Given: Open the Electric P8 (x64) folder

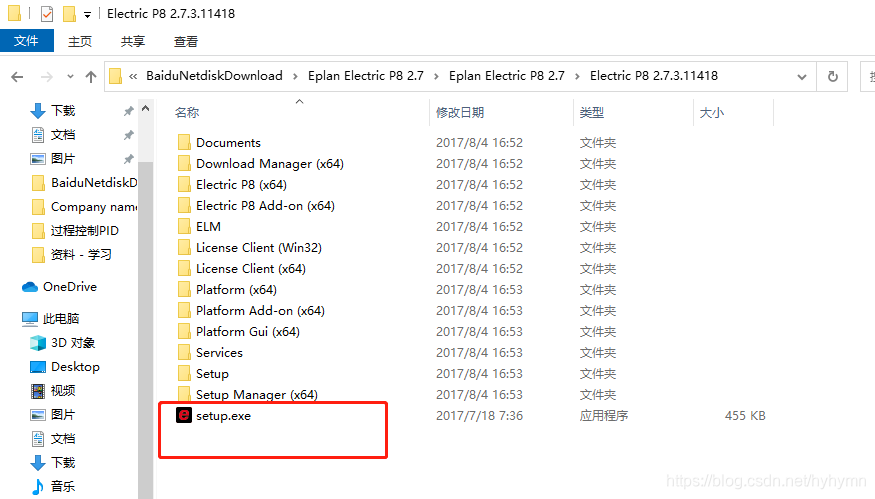Looking at the screenshot, I should pyautogui.click(x=241, y=184).
